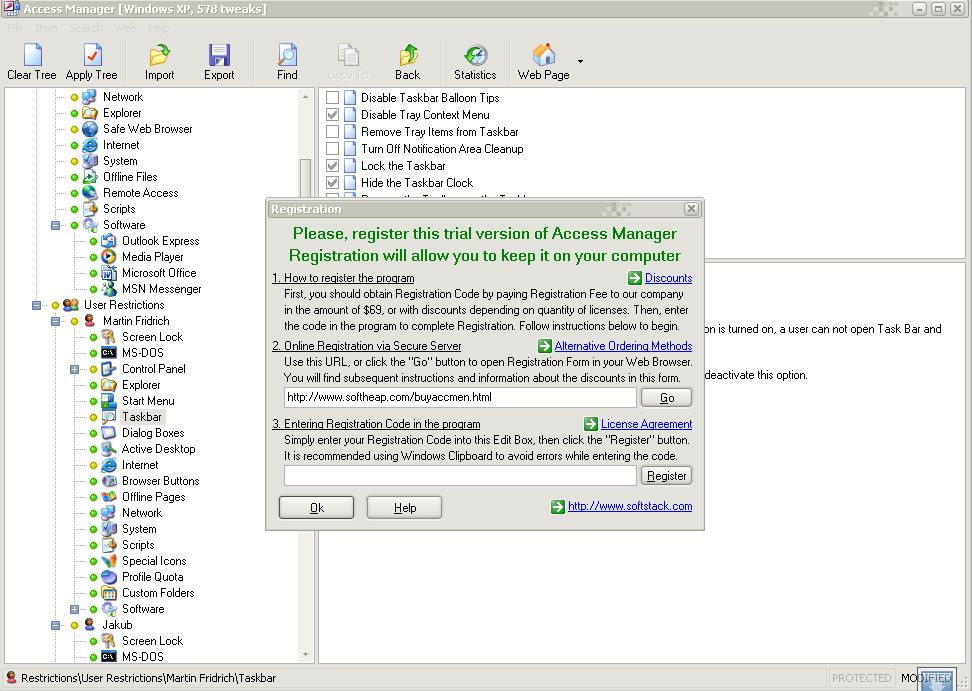Select the Dialog Boxes tree icon
The width and height of the screenshot is (972, 691).
[x=108, y=433]
